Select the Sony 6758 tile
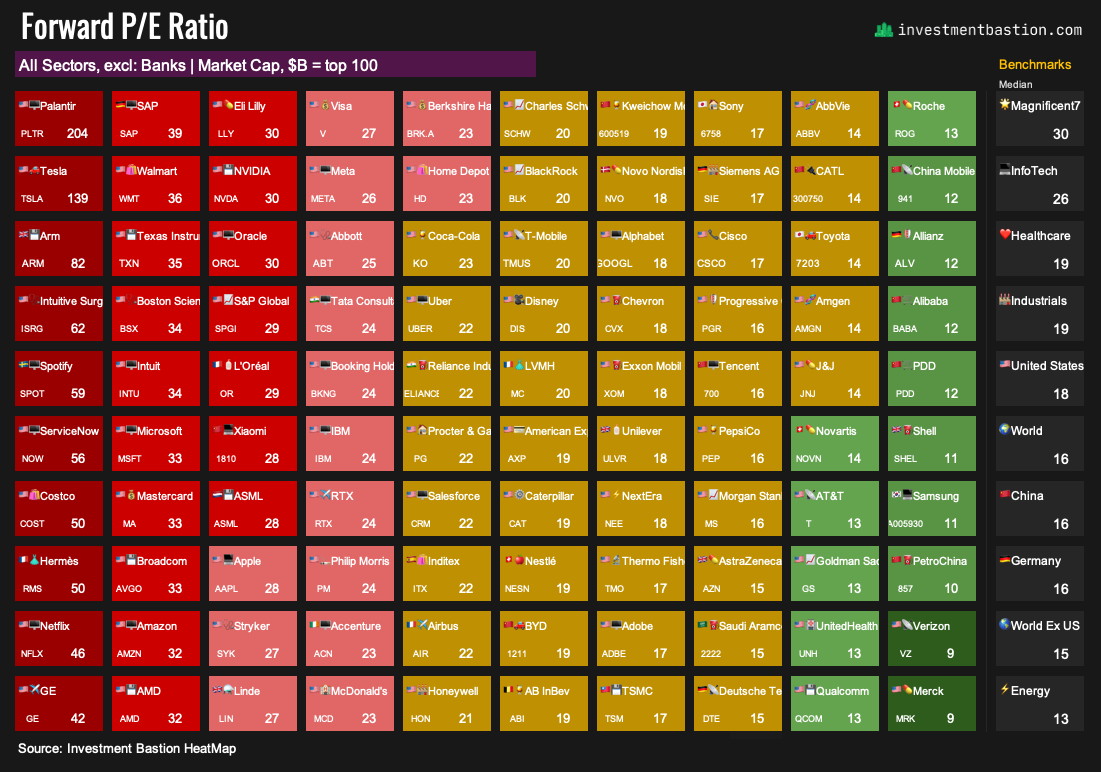 pos(737,118)
